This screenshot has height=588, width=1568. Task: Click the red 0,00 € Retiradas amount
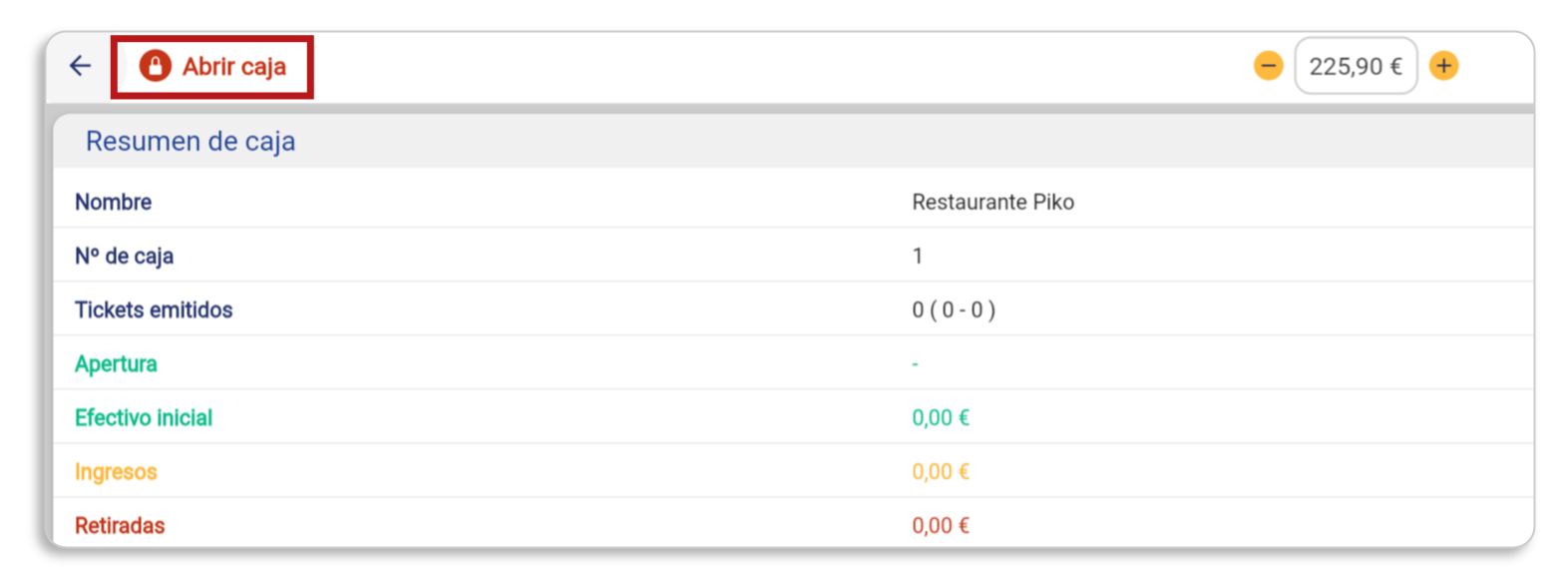pyautogui.click(x=941, y=525)
